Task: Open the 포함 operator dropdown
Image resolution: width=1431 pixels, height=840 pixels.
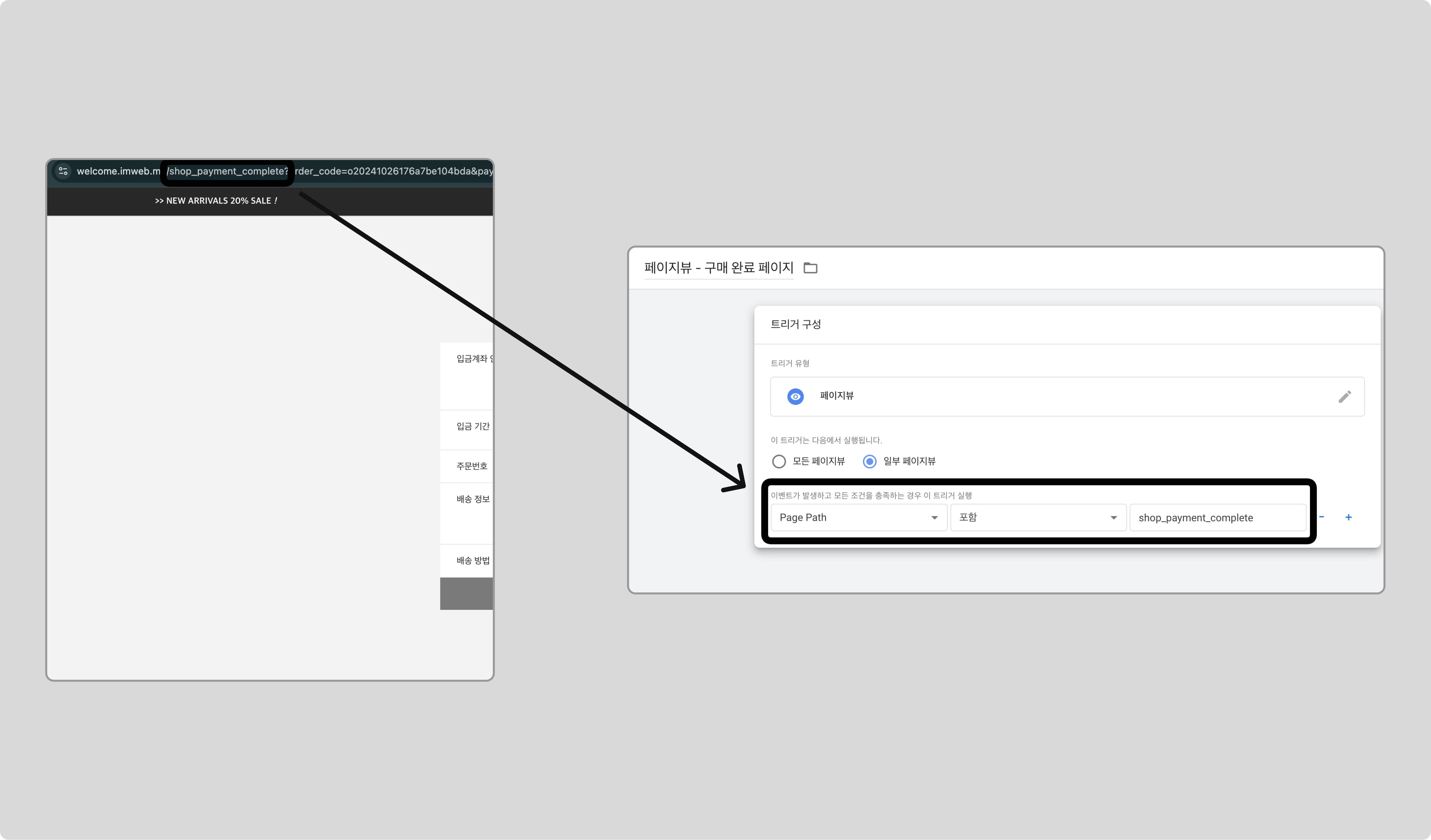Action: 1038,517
